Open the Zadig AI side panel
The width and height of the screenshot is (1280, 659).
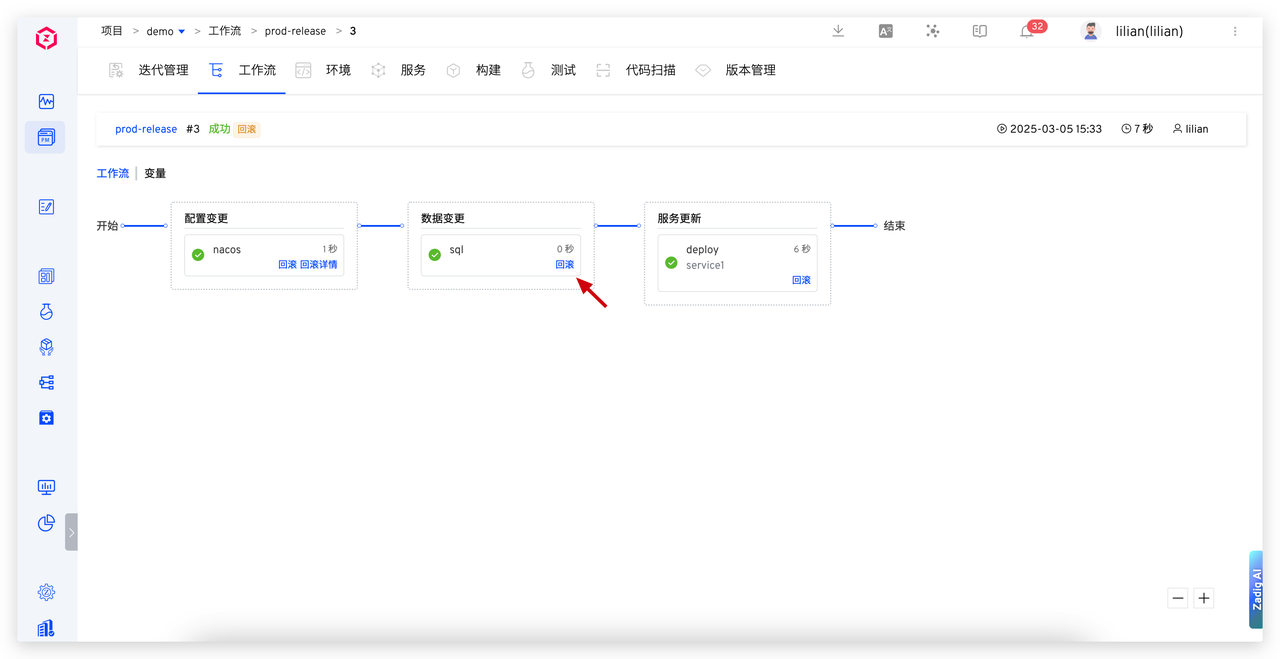coord(1256,589)
